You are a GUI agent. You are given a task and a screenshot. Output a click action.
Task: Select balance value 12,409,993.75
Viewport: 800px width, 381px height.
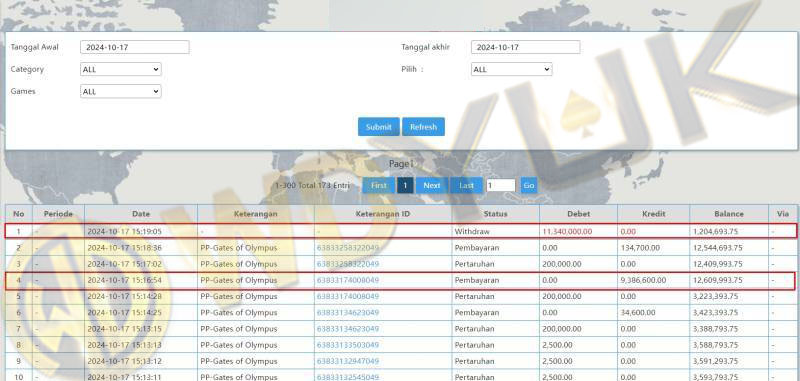[x=717, y=264]
